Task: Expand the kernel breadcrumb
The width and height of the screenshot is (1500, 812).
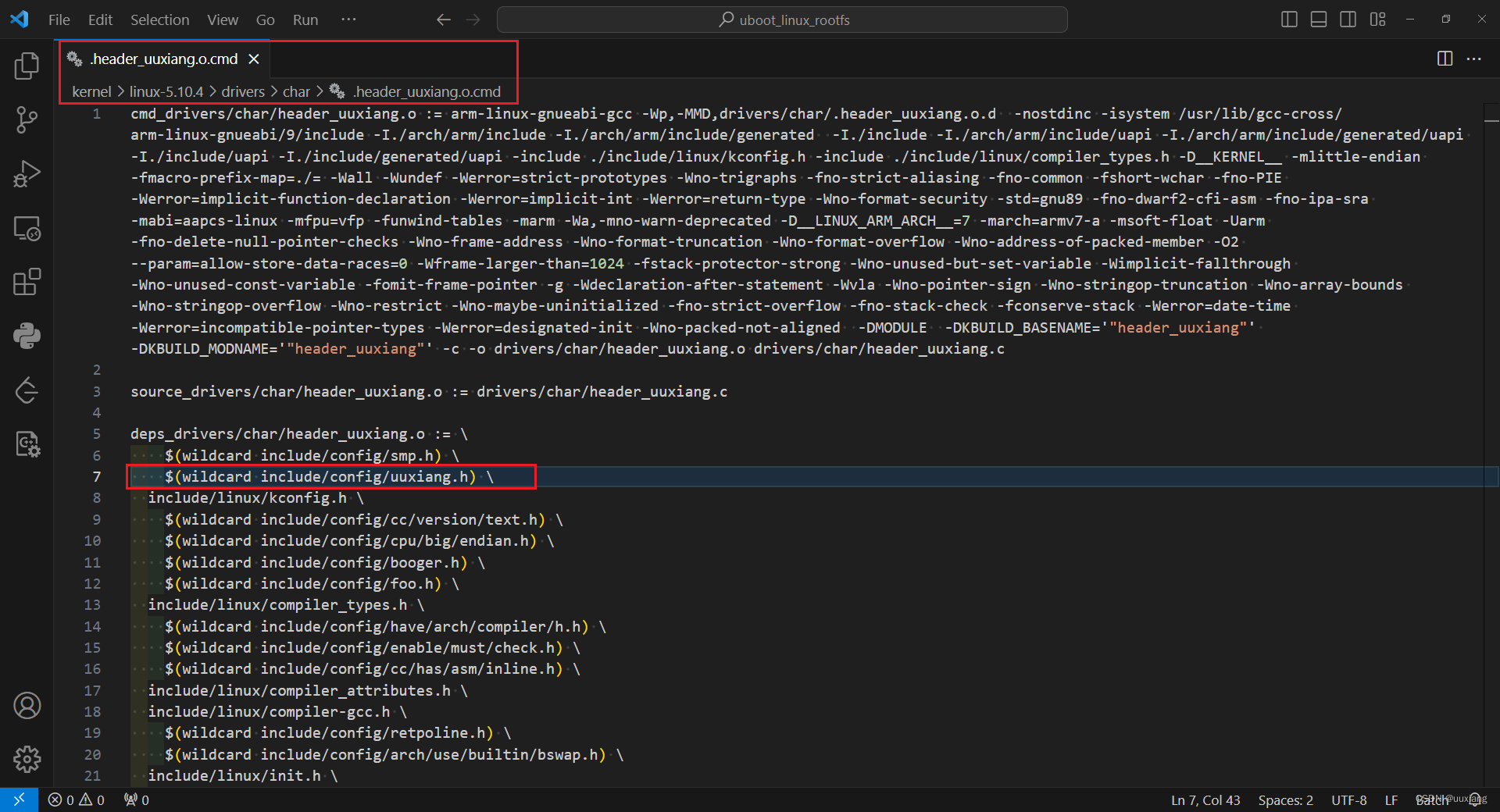Action: click(x=91, y=91)
